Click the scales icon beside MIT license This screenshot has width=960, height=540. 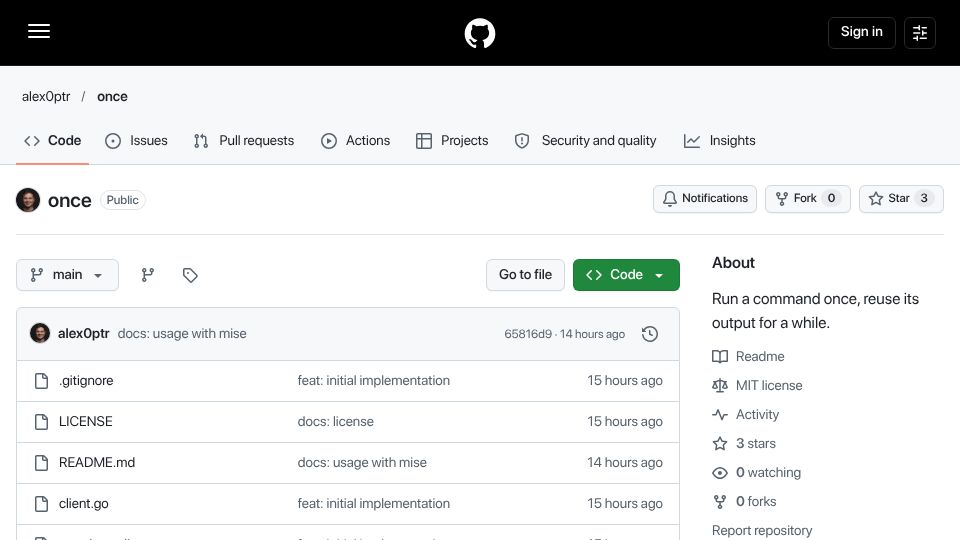720,386
